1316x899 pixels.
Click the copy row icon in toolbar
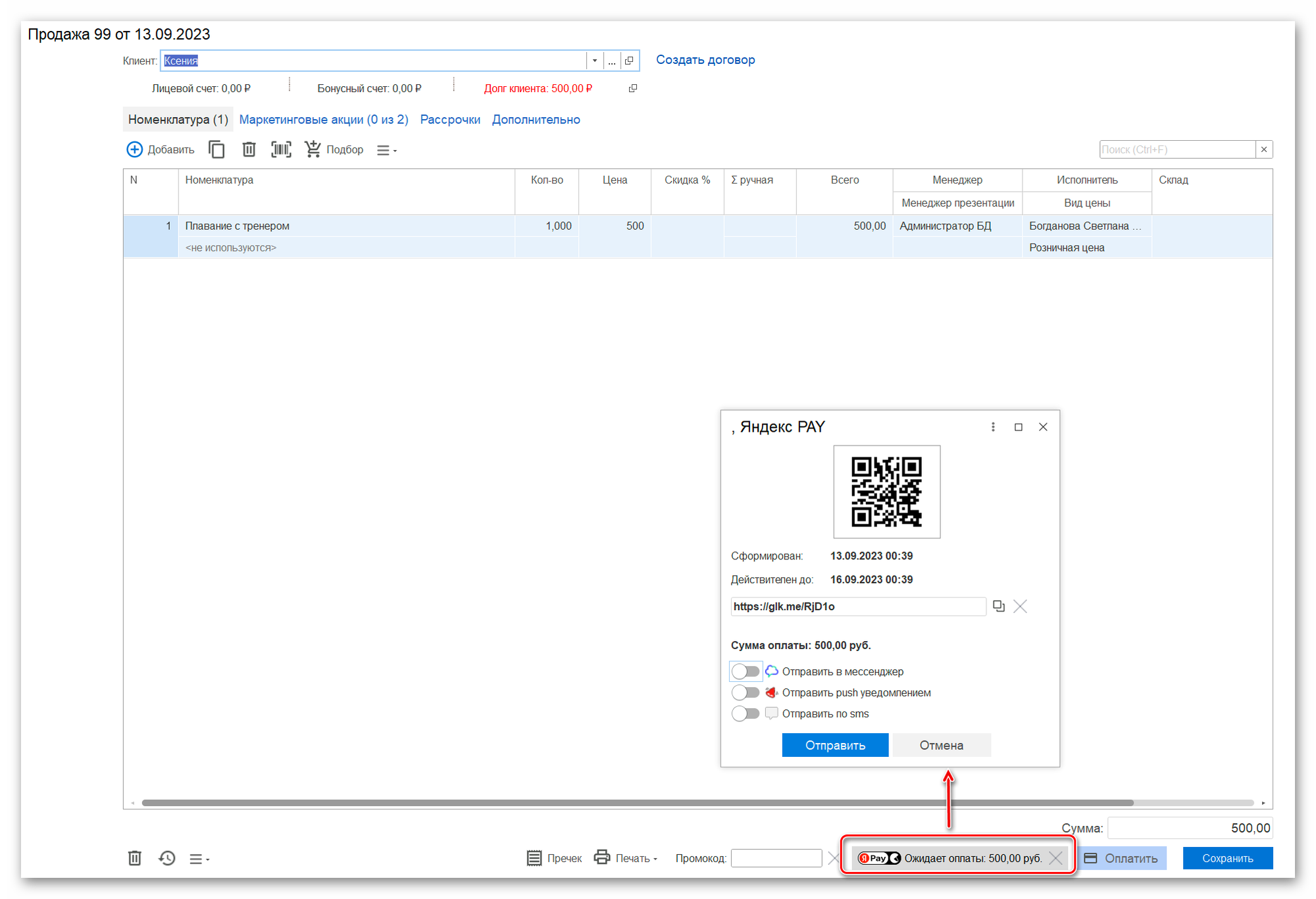[x=216, y=150]
